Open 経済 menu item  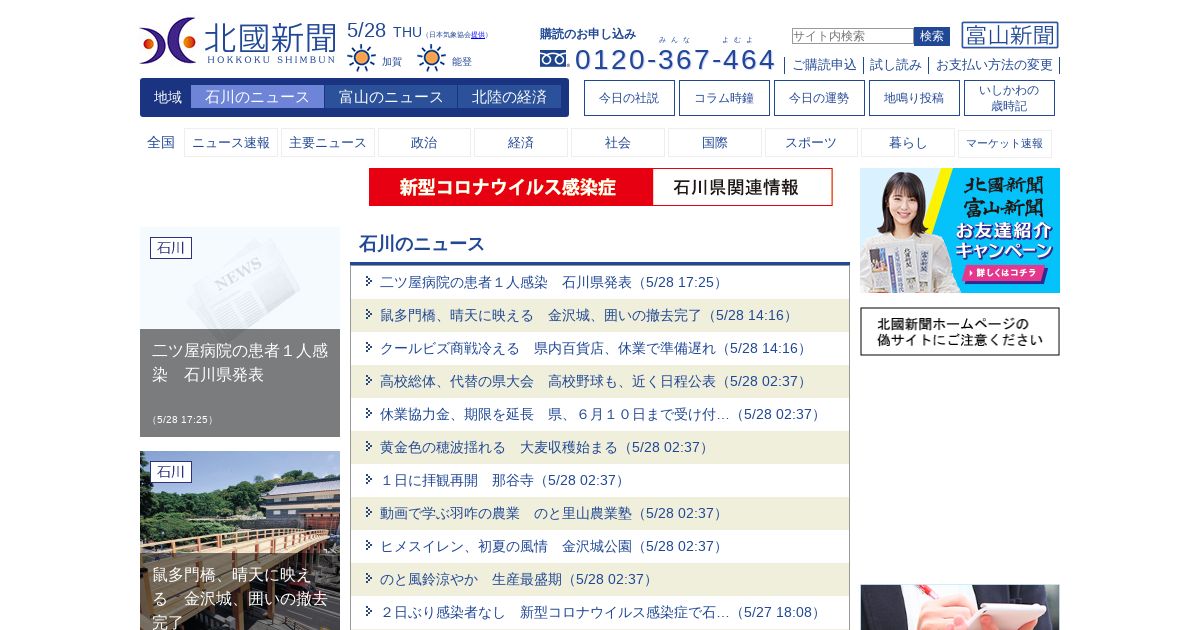(x=521, y=143)
